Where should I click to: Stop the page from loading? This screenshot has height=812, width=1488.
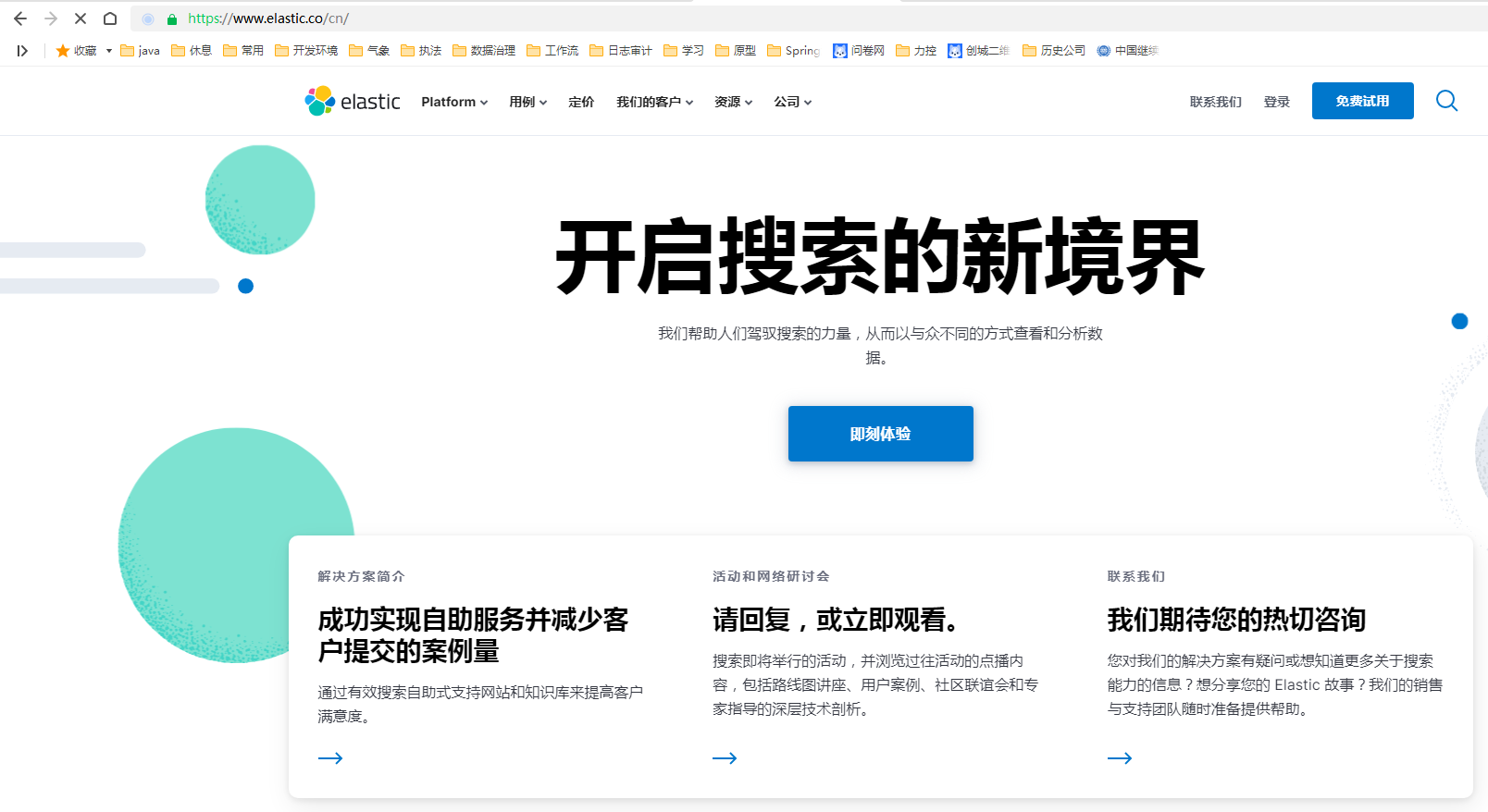tap(81, 18)
